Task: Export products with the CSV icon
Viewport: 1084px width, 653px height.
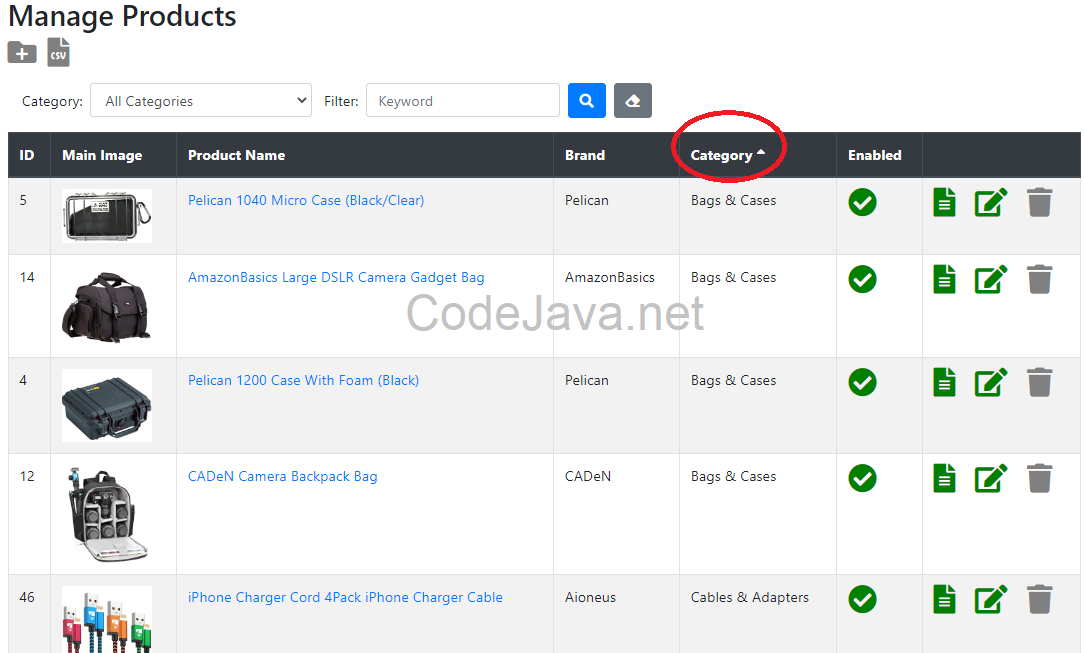Action: coord(59,52)
